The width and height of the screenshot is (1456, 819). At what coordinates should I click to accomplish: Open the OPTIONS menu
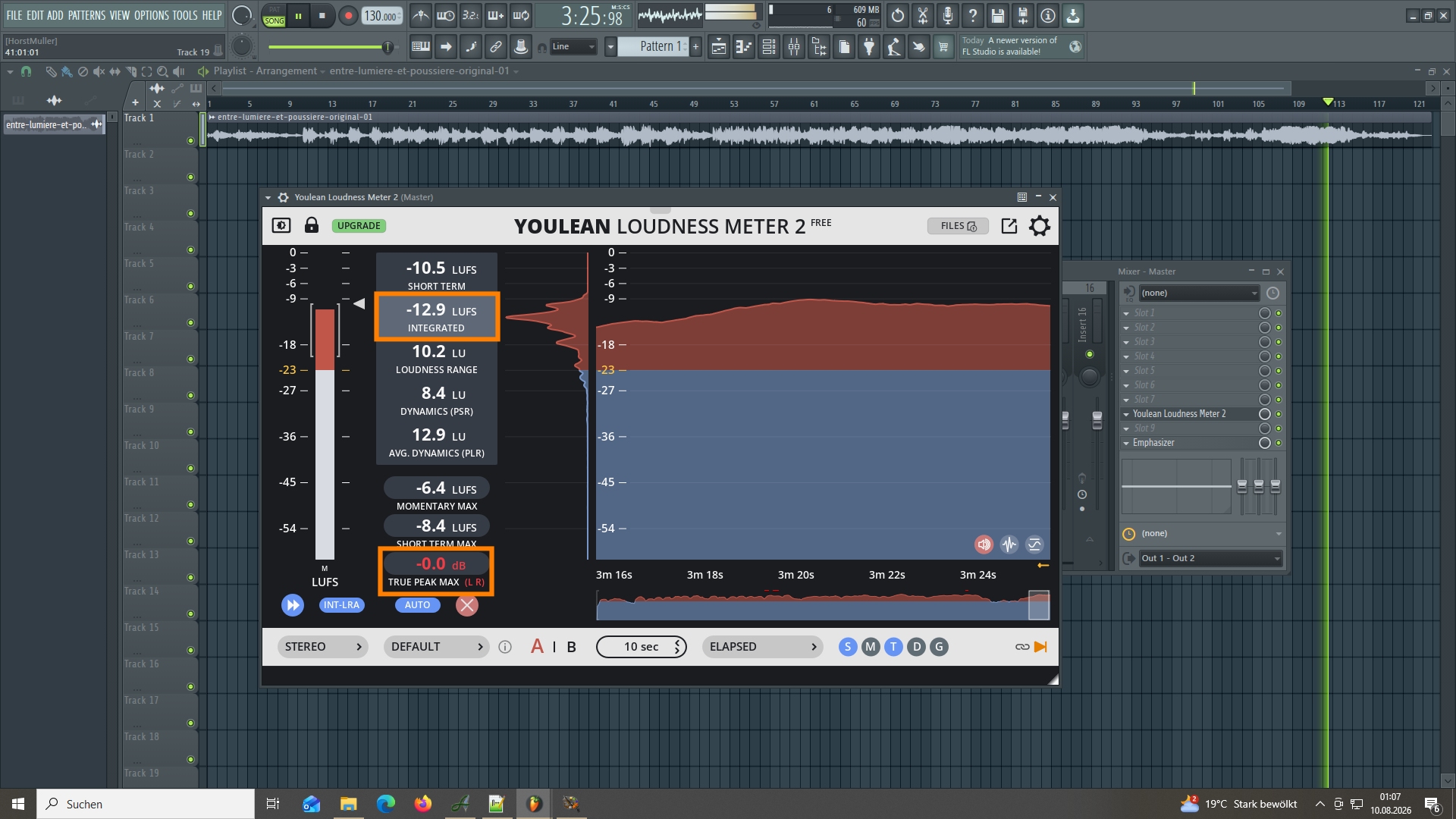pos(152,15)
